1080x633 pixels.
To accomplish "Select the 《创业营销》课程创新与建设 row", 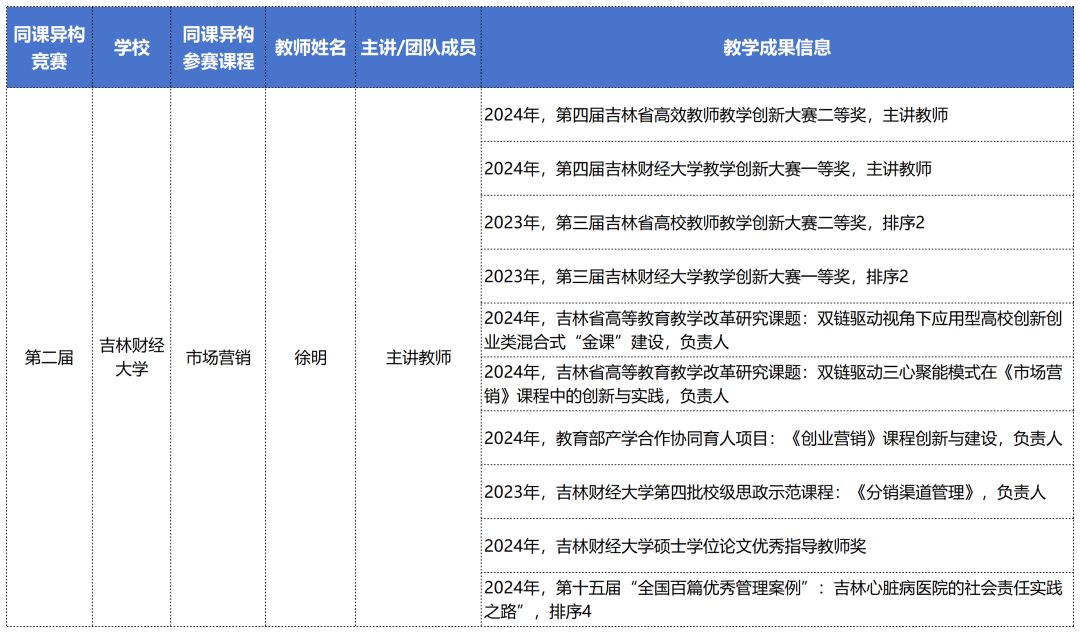I will 777,438.
